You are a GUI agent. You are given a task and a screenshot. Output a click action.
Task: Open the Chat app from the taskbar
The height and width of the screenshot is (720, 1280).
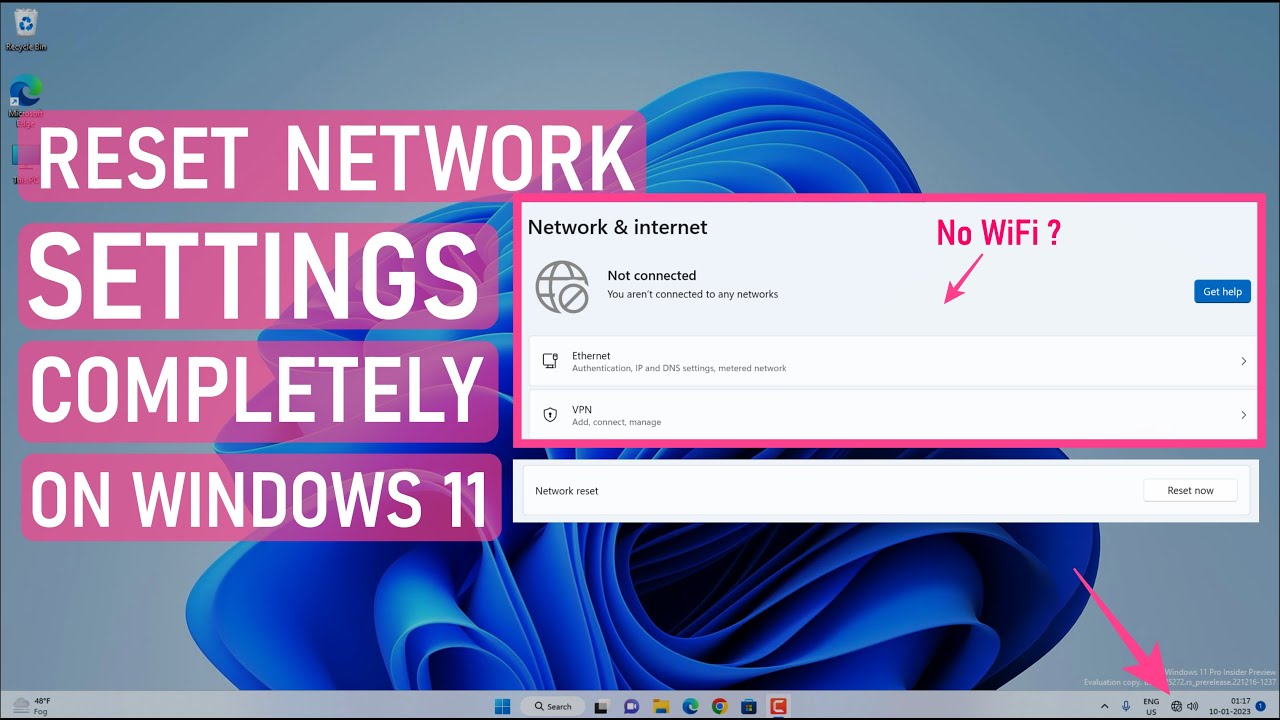(x=631, y=706)
